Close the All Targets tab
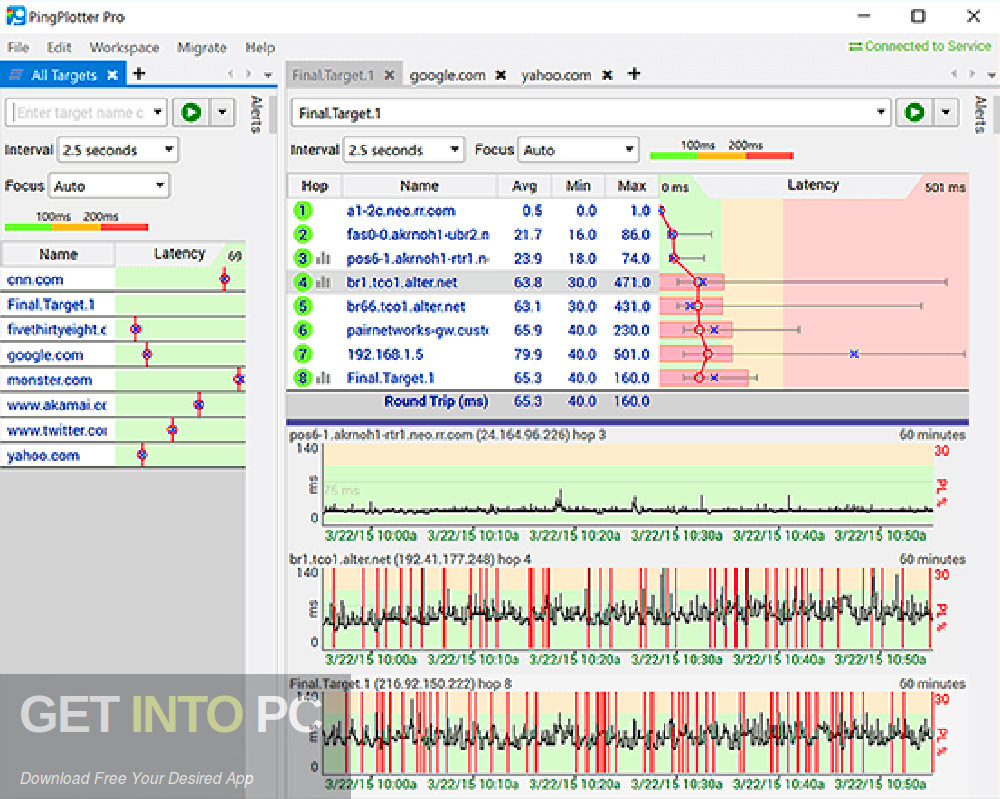1000x799 pixels. [x=112, y=75]
